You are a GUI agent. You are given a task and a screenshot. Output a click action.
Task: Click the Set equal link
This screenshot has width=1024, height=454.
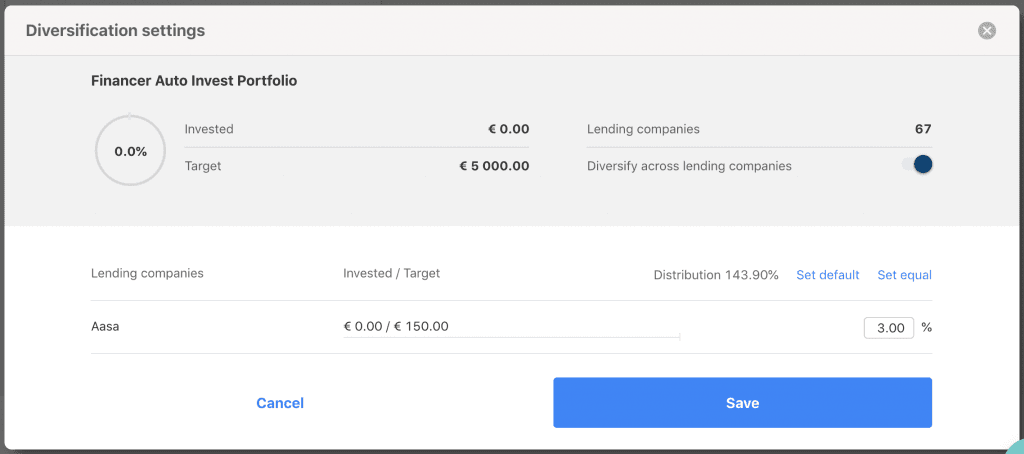(x=904, y=275)
